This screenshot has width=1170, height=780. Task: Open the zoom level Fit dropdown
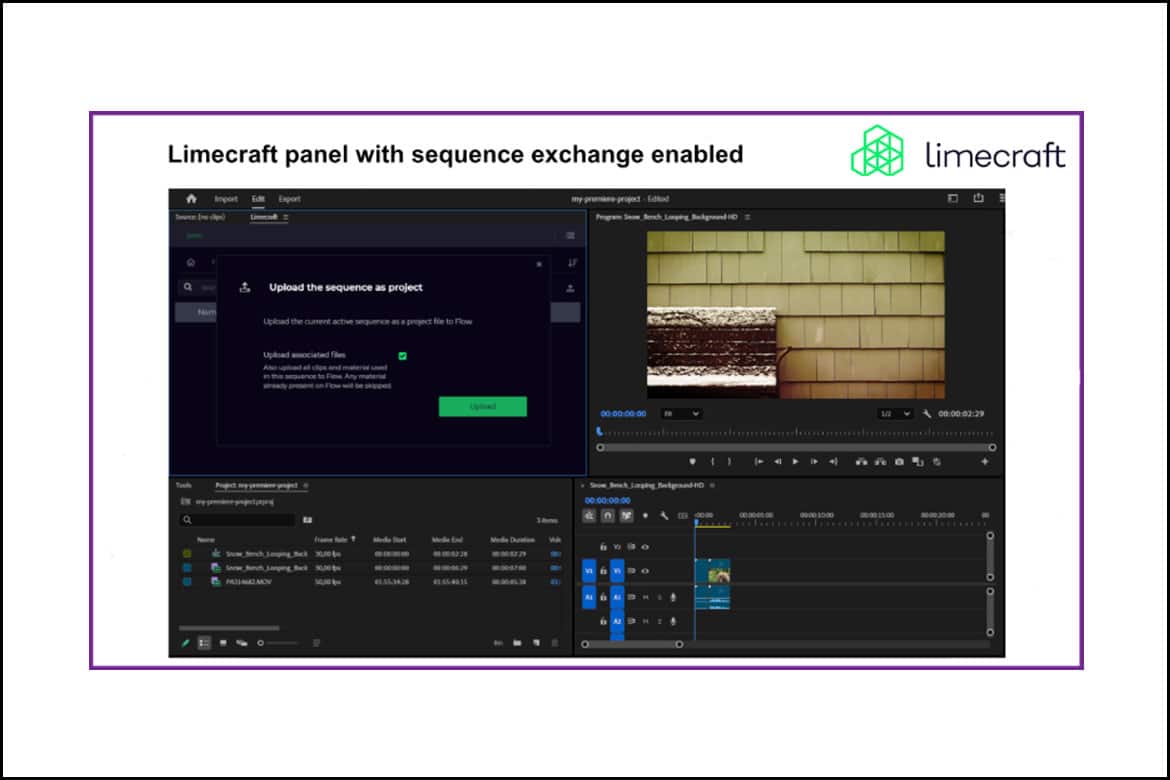pyautogui.click(x=682, y=414)
